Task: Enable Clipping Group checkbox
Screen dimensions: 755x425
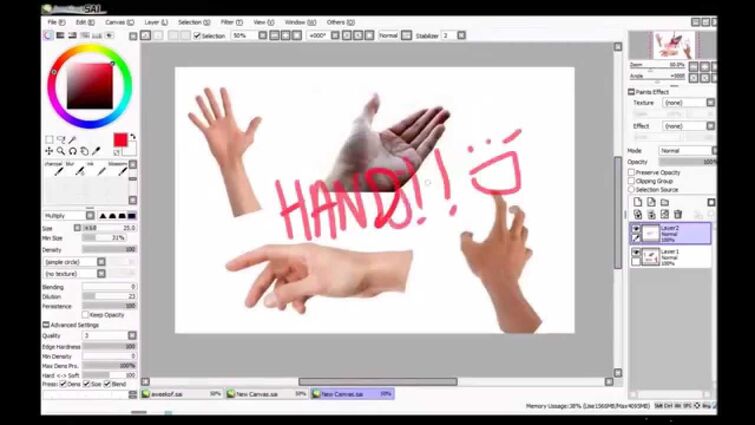Action: (631, 181)
